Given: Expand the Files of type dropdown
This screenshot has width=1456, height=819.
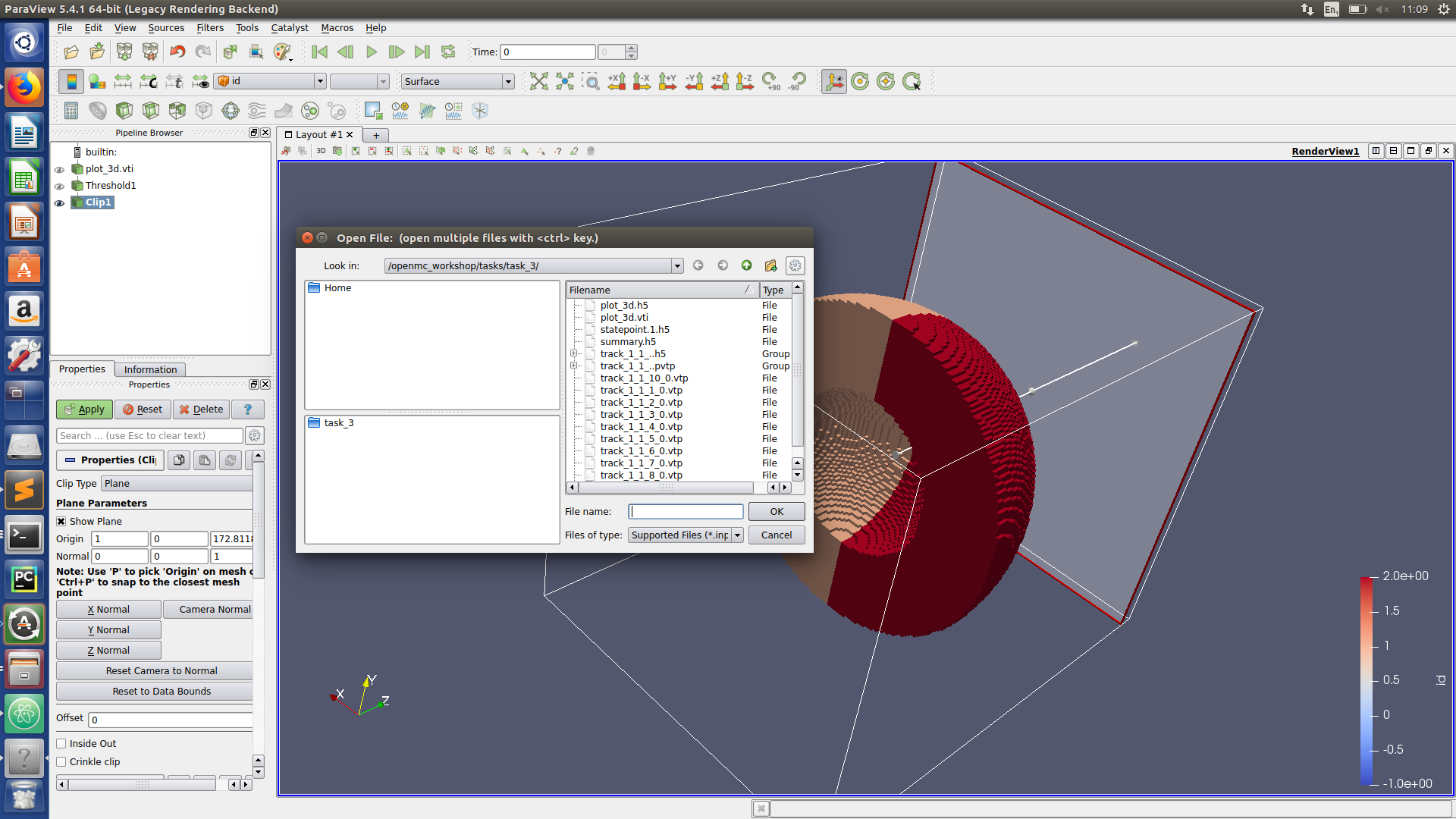Looking at the screenshot, I should point(737,535).
